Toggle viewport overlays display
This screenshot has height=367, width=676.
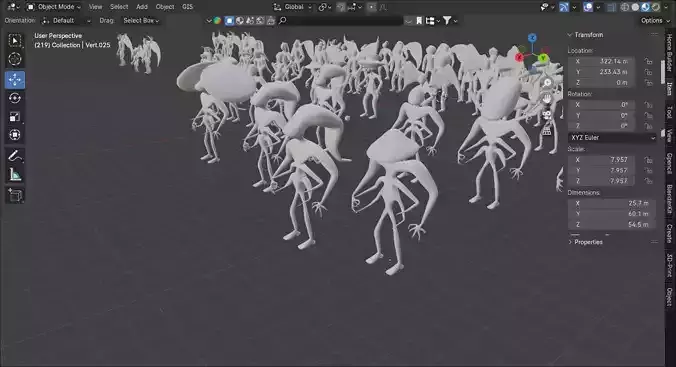(x=588, y=7)
